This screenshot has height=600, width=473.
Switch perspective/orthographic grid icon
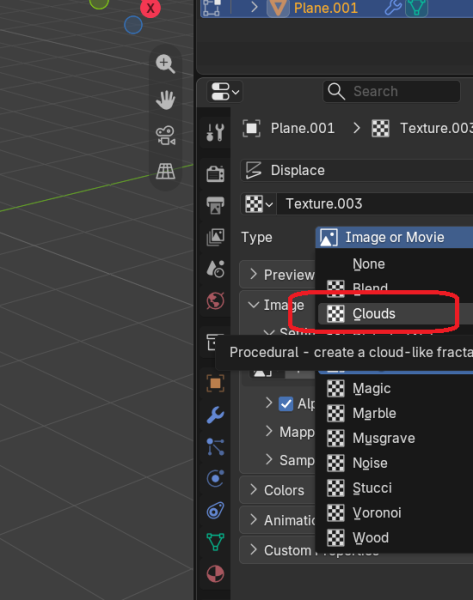[165, 171]
